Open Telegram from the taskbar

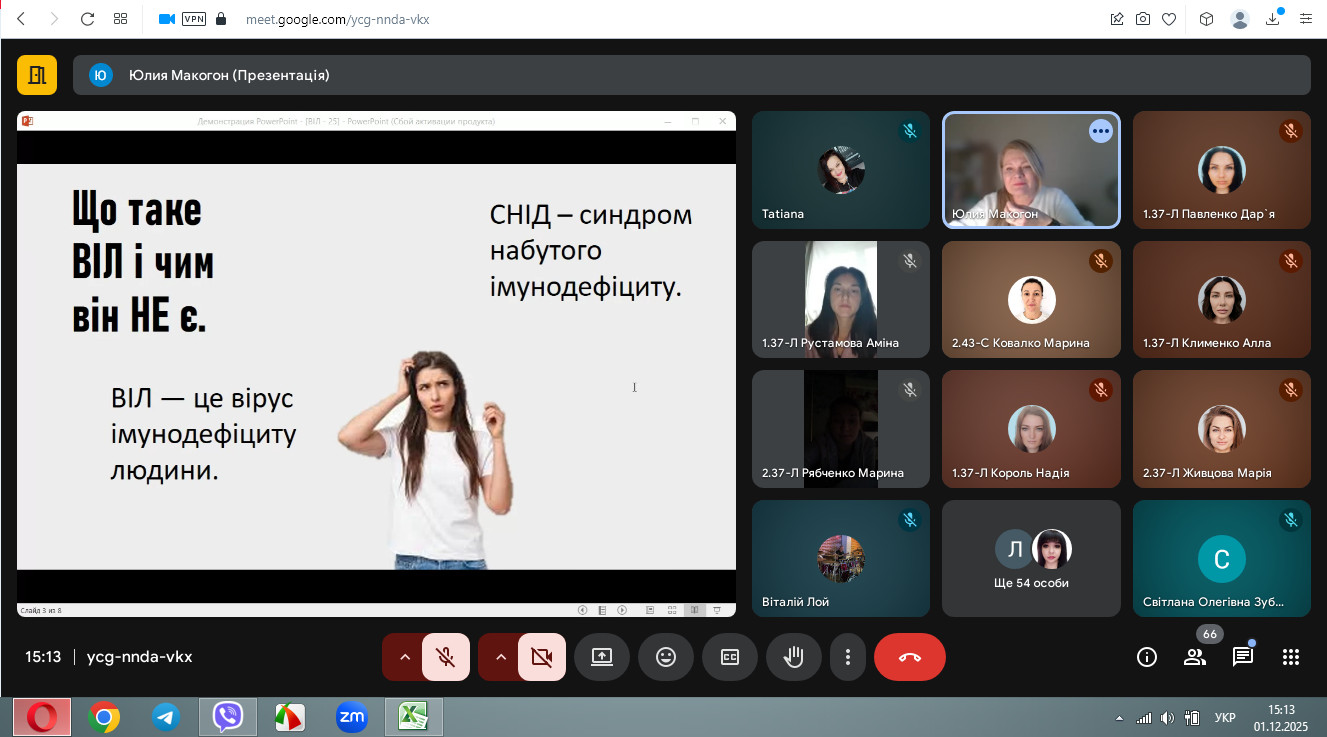point(166,717)
